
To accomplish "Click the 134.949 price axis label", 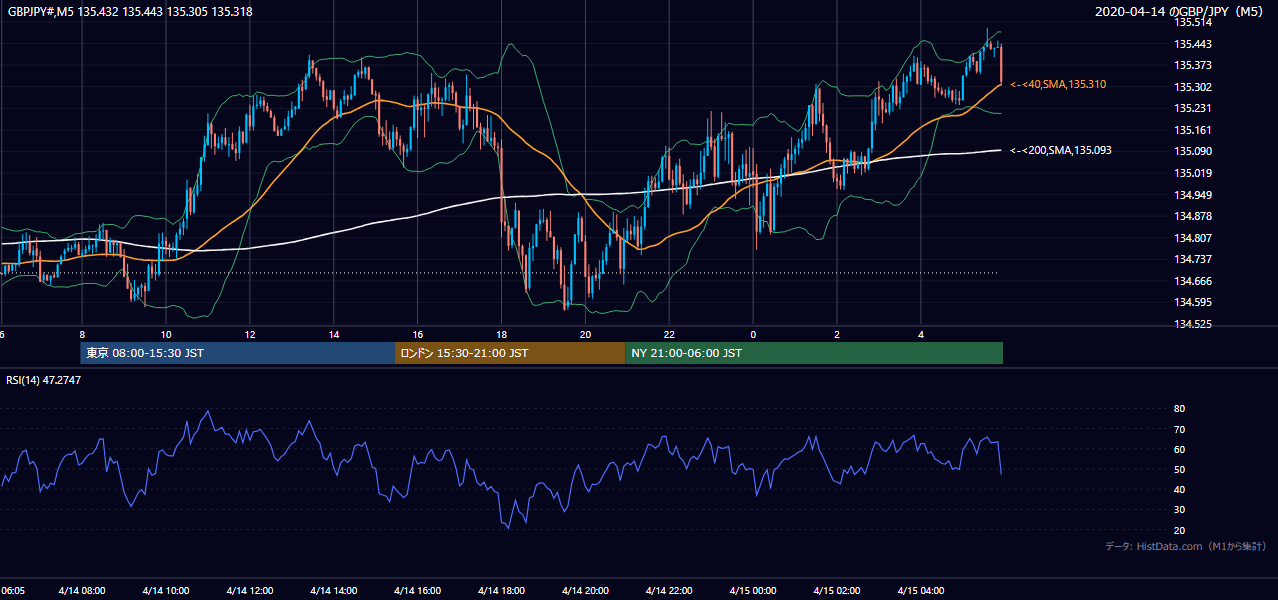I will [1193, 195].
